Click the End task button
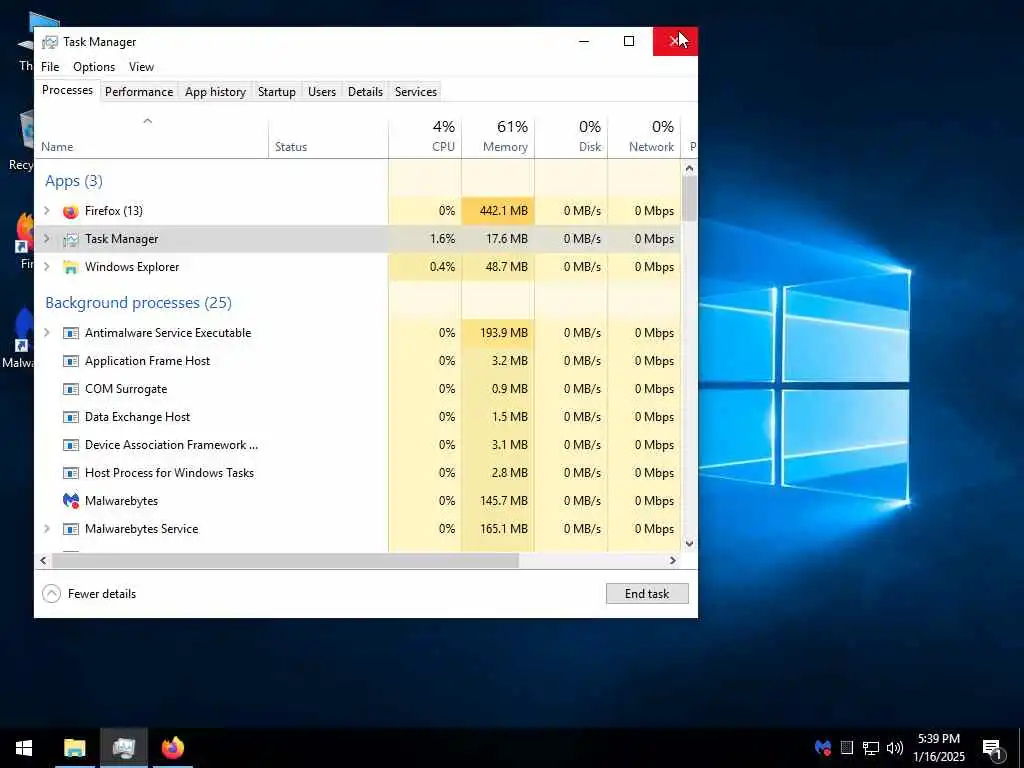This screenshot has height=768, width=1024. 647,594
